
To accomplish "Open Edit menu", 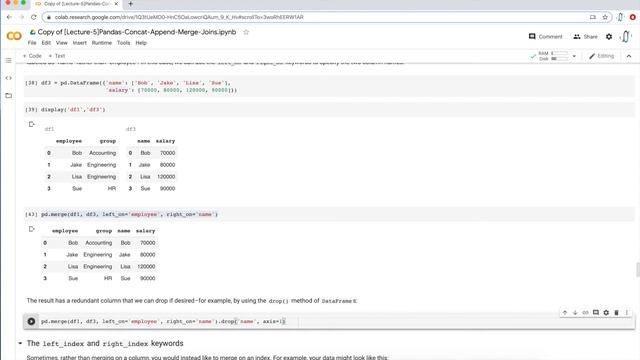I will point(46,43).
